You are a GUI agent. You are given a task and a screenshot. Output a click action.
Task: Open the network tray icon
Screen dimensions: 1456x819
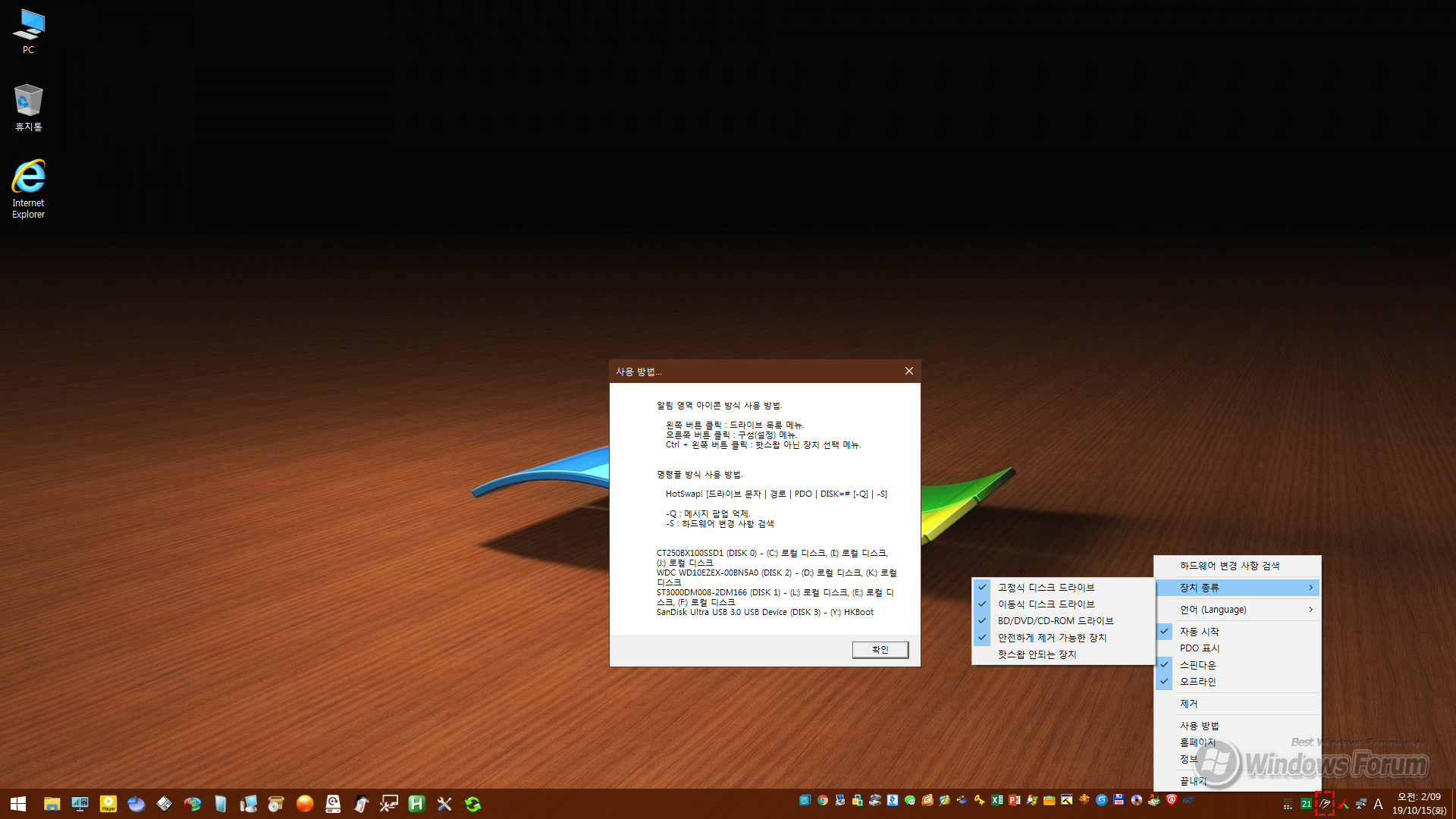coord(1361,804)
